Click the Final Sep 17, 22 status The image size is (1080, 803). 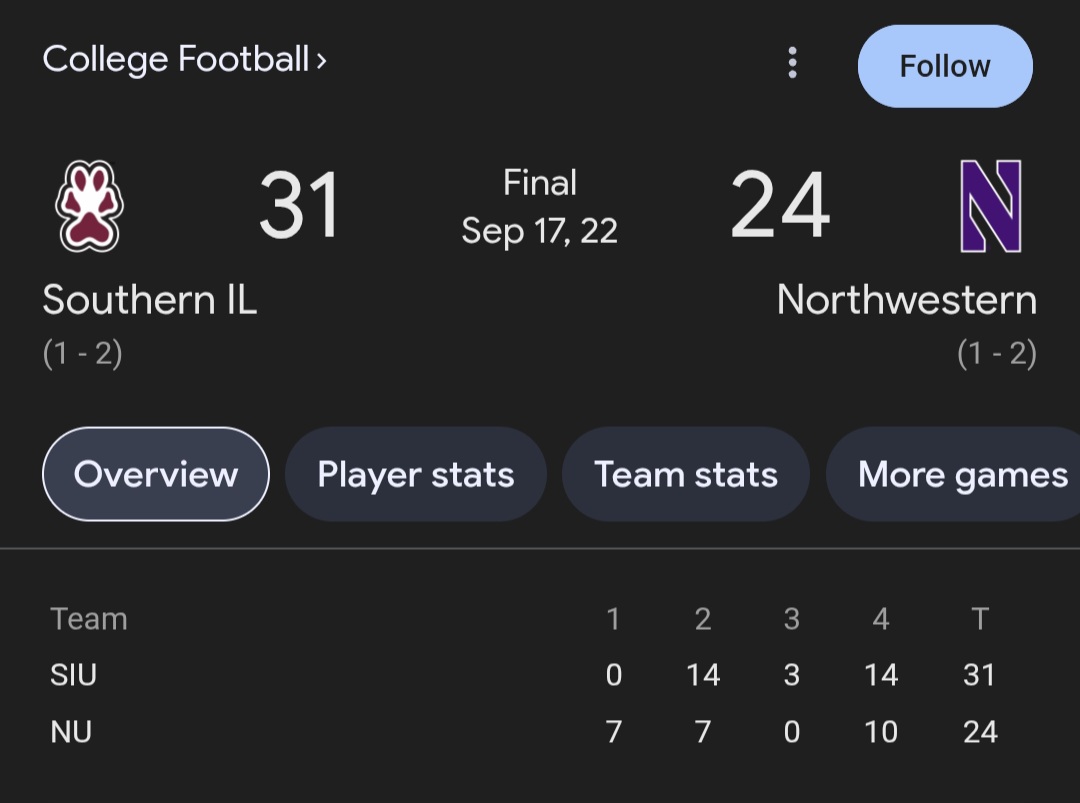click(x=539, y=207)
